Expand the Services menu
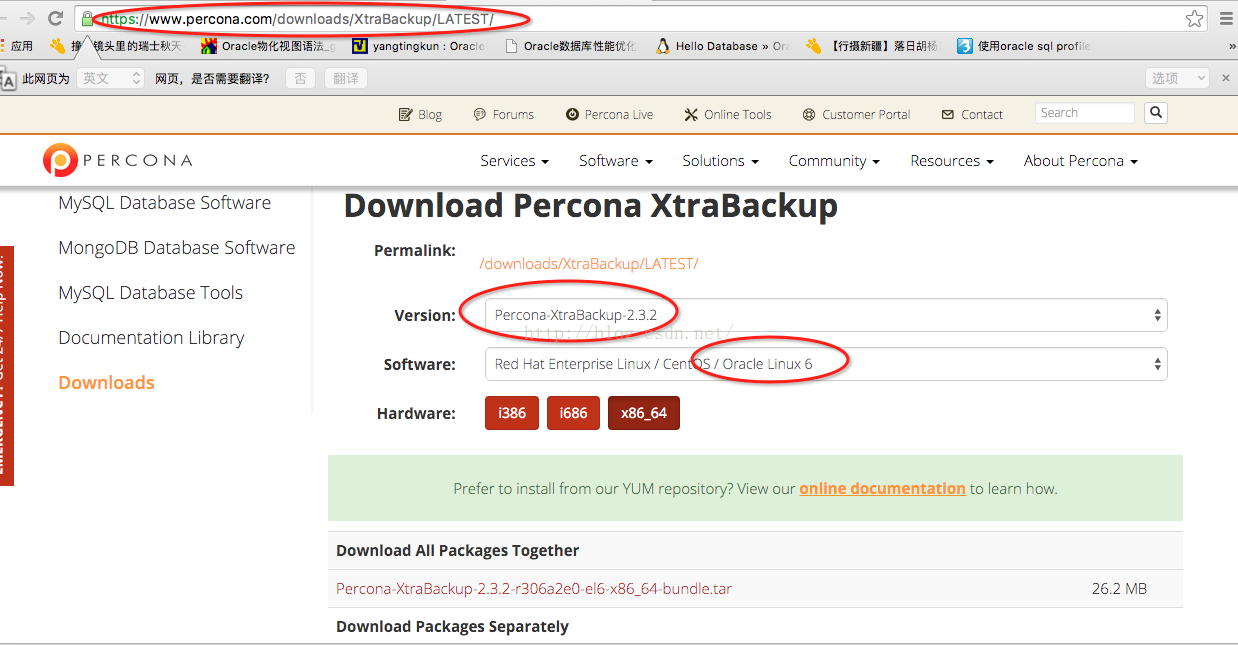Image resolution: width=1238 pixels, height=645 pixels. 514,160
